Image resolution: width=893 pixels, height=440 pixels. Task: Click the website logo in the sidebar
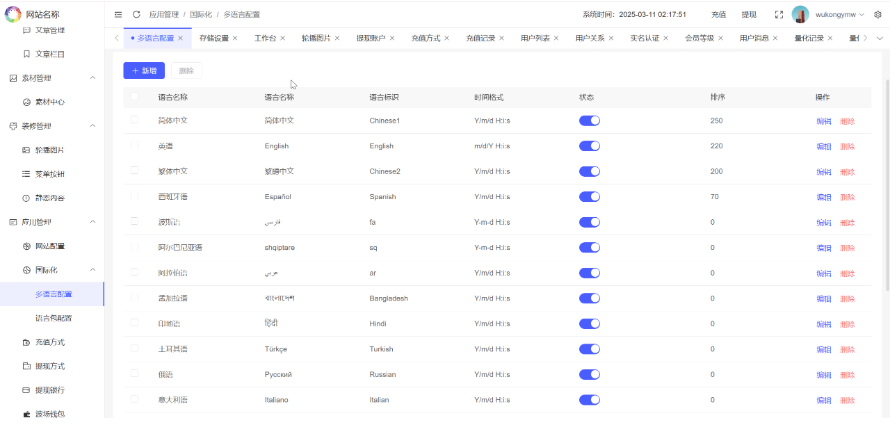point(15,14)
